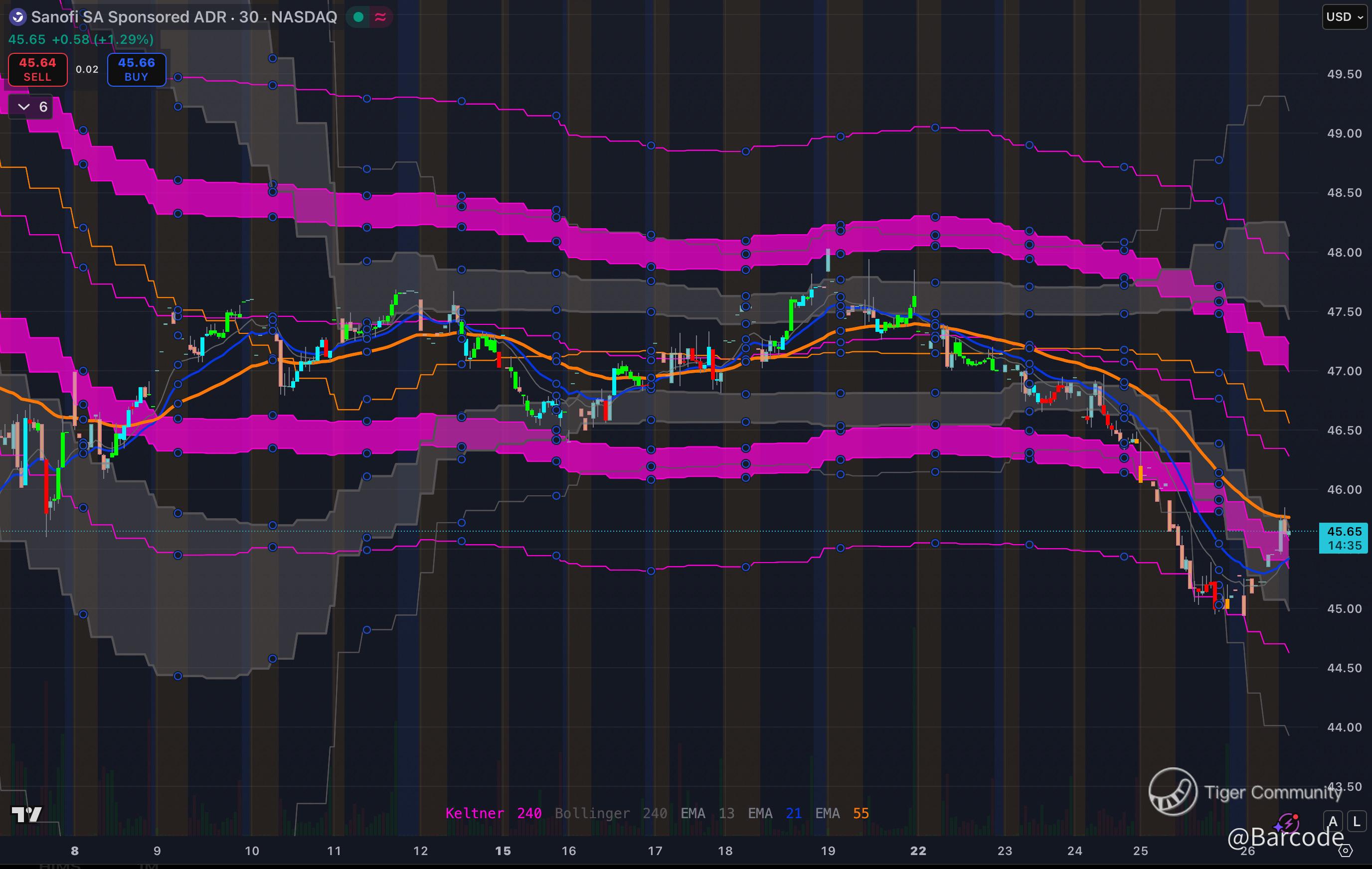Screen dimensions: 1372x869
Task: Click the green market status dot
Action: (x=358, y=17)
